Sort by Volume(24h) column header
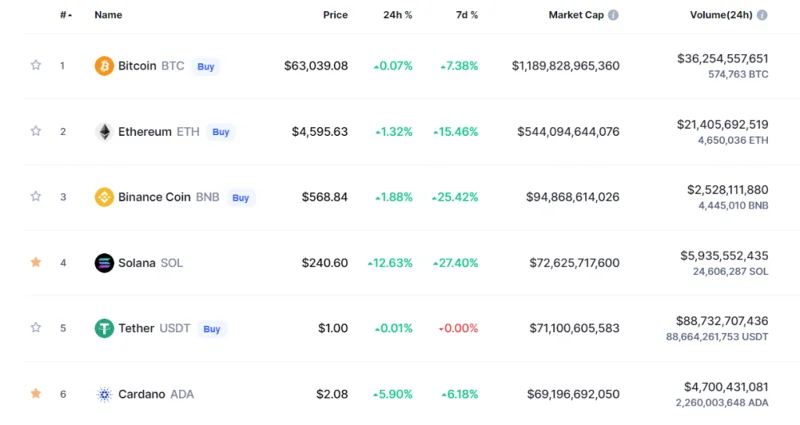The height and width of the screenshot is (425, 800). (721, 15)
